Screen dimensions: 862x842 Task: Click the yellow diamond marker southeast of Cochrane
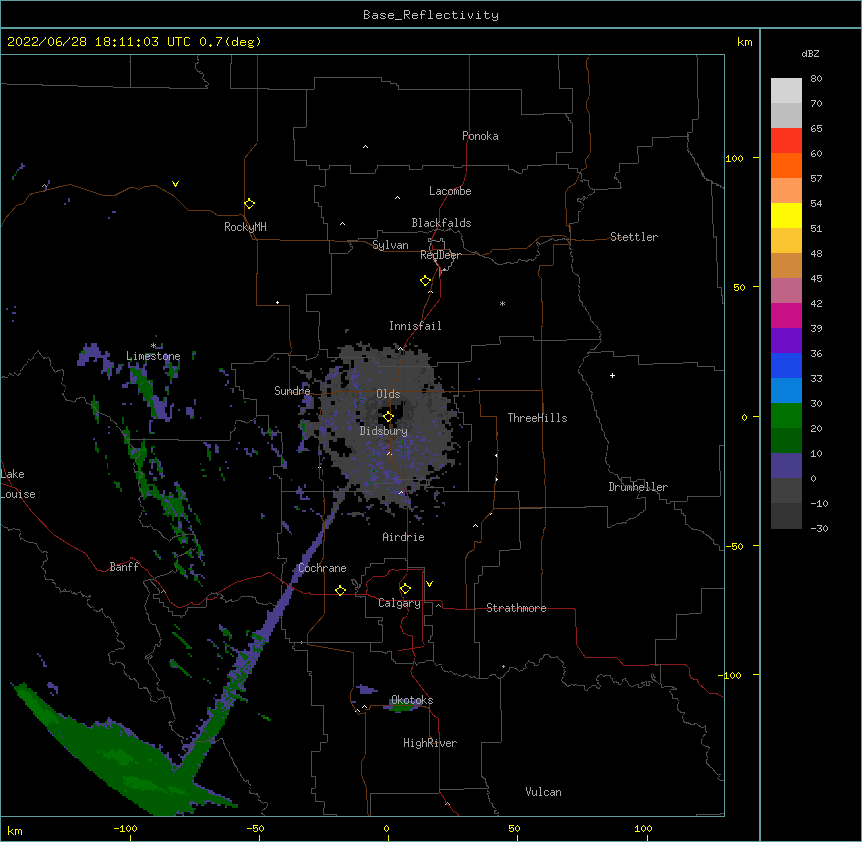click(340, 590)
